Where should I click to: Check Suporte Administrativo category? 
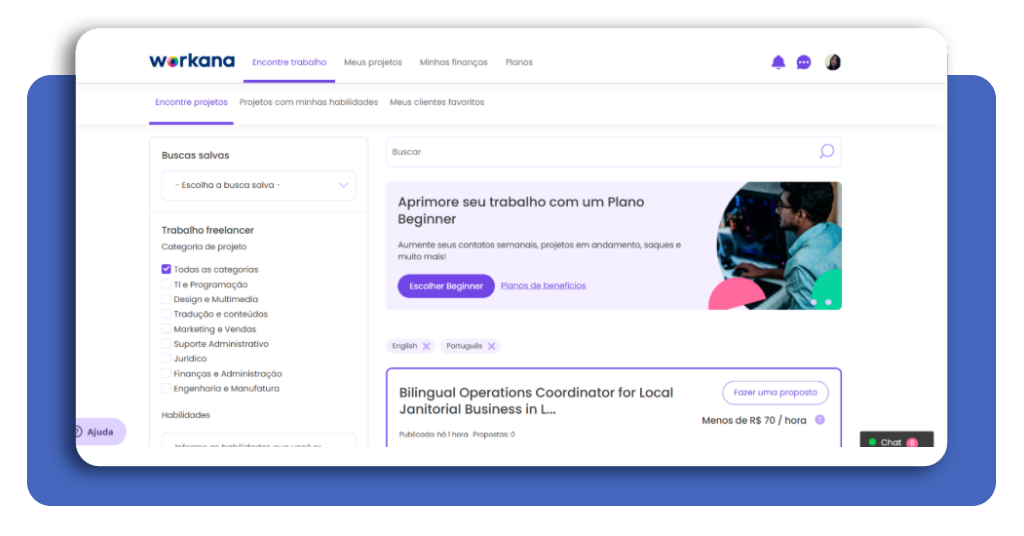[166, 343]
